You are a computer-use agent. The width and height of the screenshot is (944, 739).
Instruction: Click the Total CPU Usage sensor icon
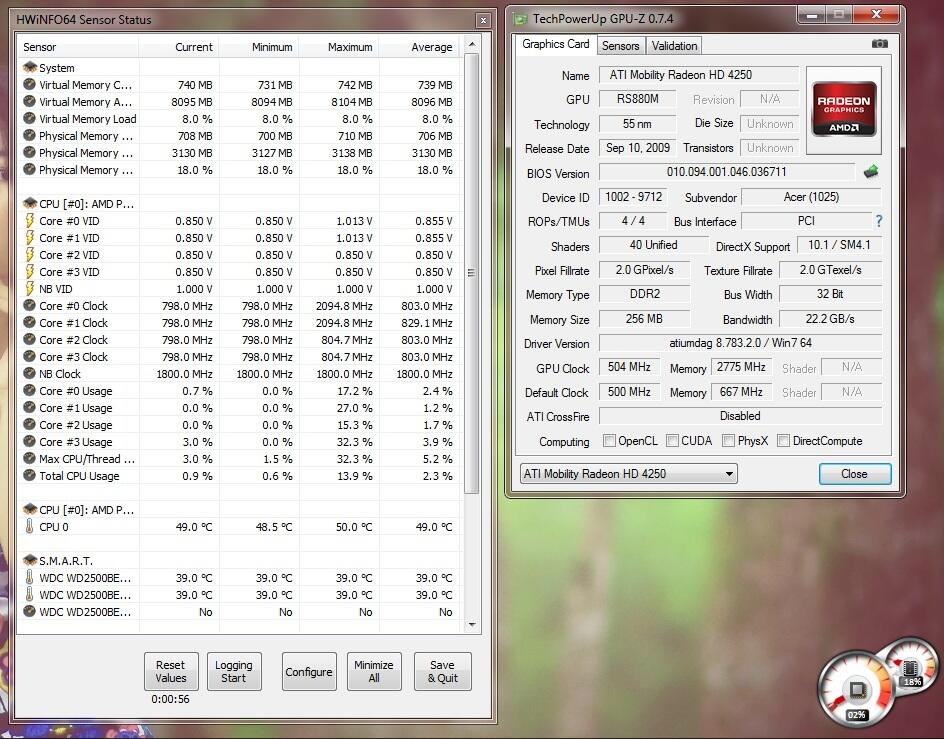pyautogui.click(x=30, y=475)
